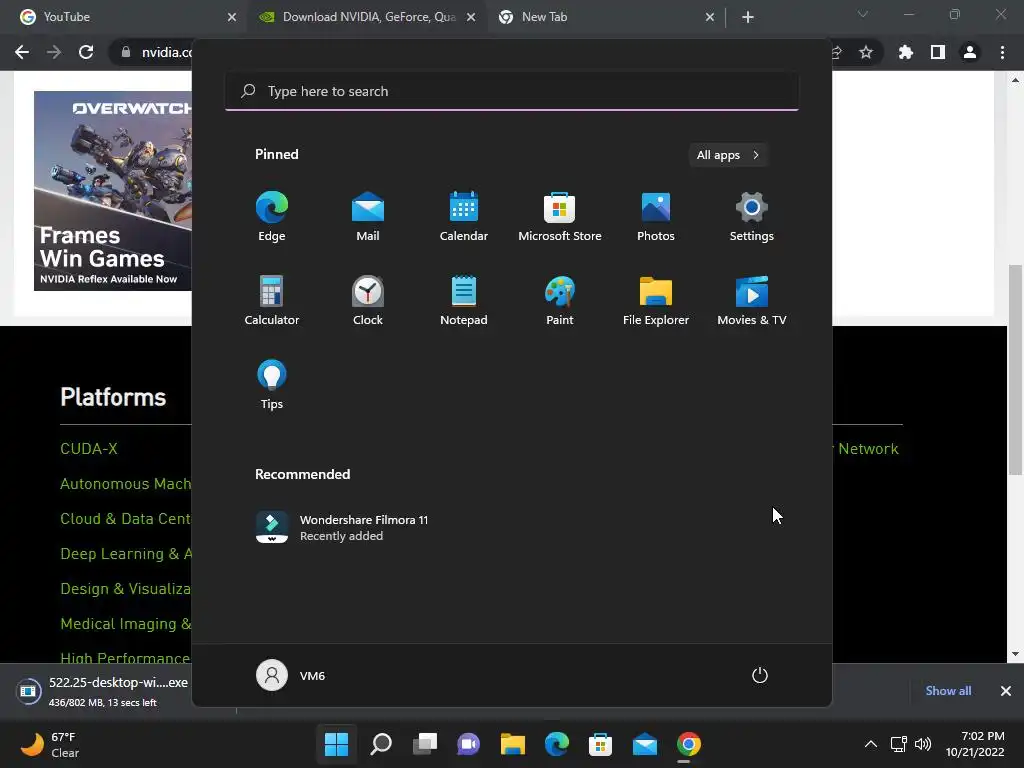Close the downloads bar
Viewport: 1024px width, 768px height.
click(1006, 691)
